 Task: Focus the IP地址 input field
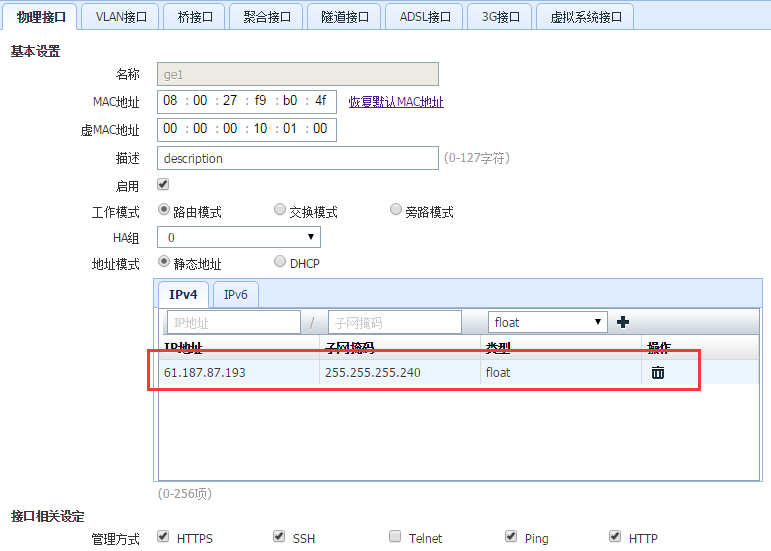[x=234, y=322]
